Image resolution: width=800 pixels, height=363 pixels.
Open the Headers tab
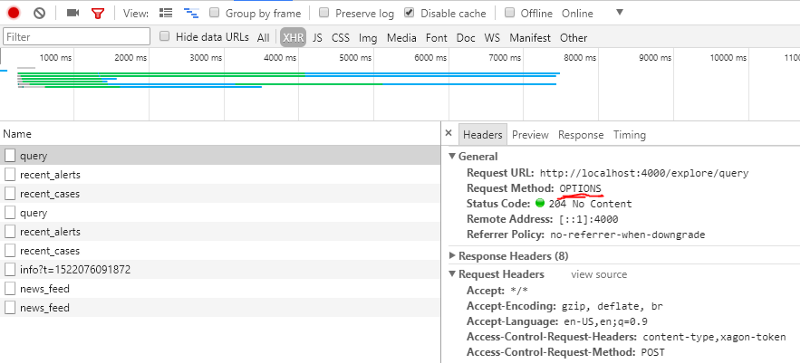(x=483, y=135)
